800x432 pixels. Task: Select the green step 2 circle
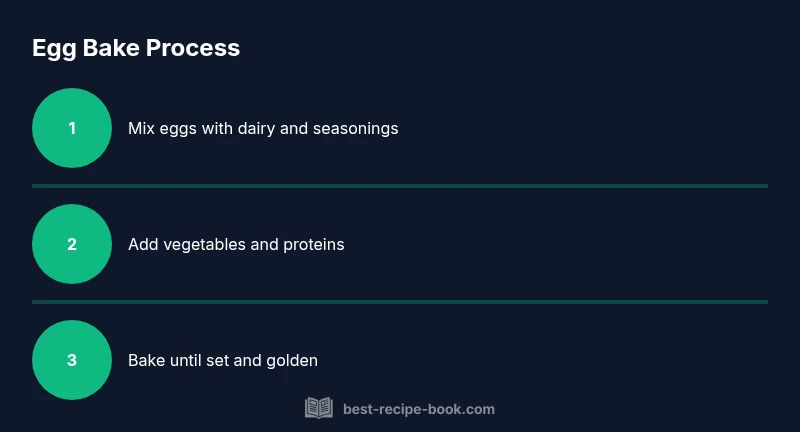click(x=72, y=244)
